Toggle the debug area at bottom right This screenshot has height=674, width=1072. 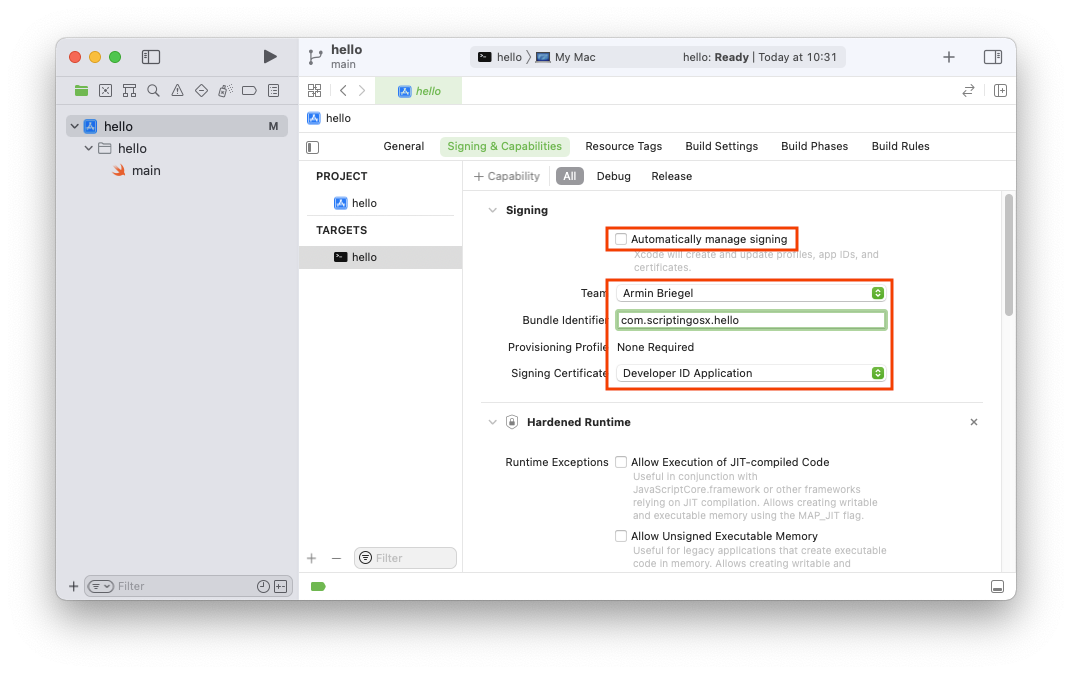tap(997, 586)
